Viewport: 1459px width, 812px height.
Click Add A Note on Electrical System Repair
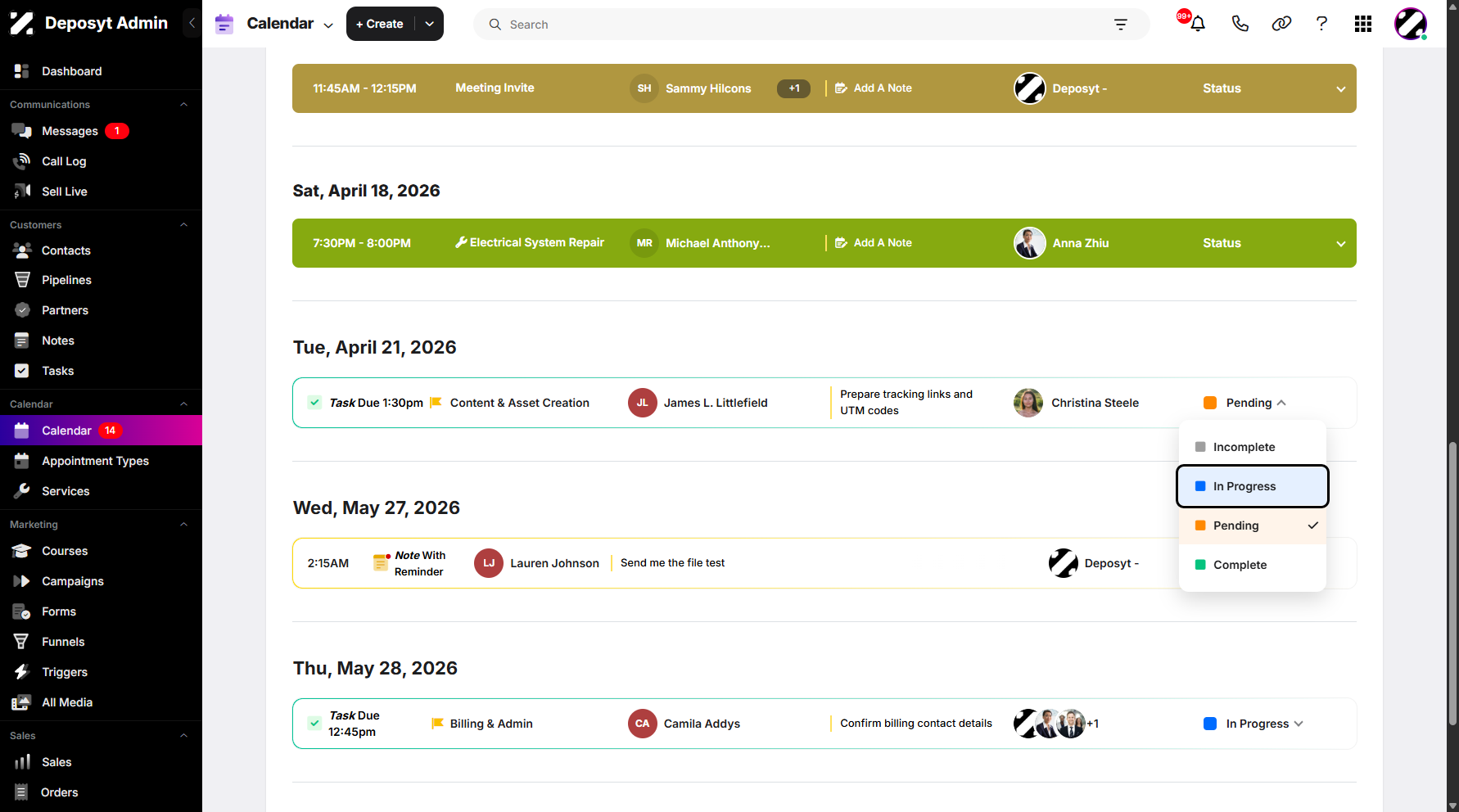[873, 242]
